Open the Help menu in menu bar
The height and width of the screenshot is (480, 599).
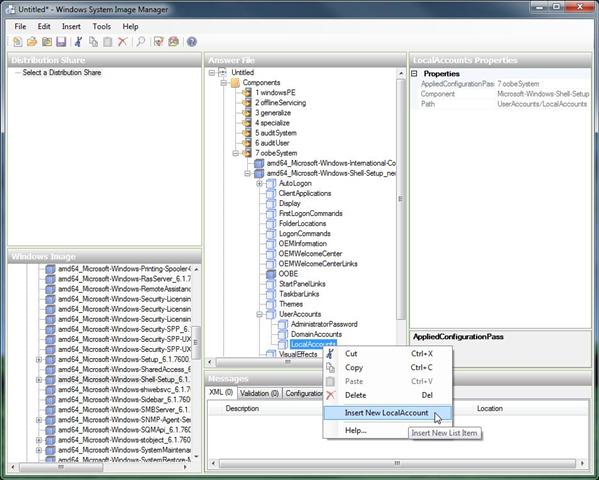[x=130, y=26]
